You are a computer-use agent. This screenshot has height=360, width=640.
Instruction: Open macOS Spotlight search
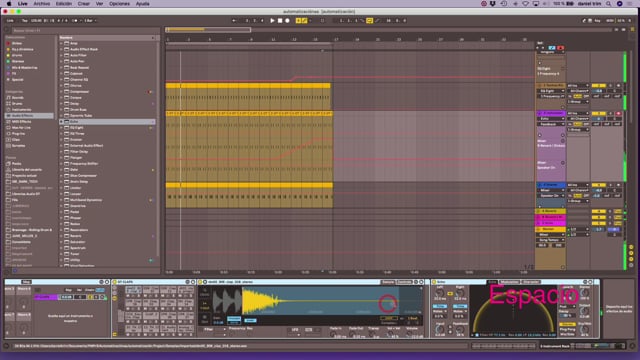608,4
